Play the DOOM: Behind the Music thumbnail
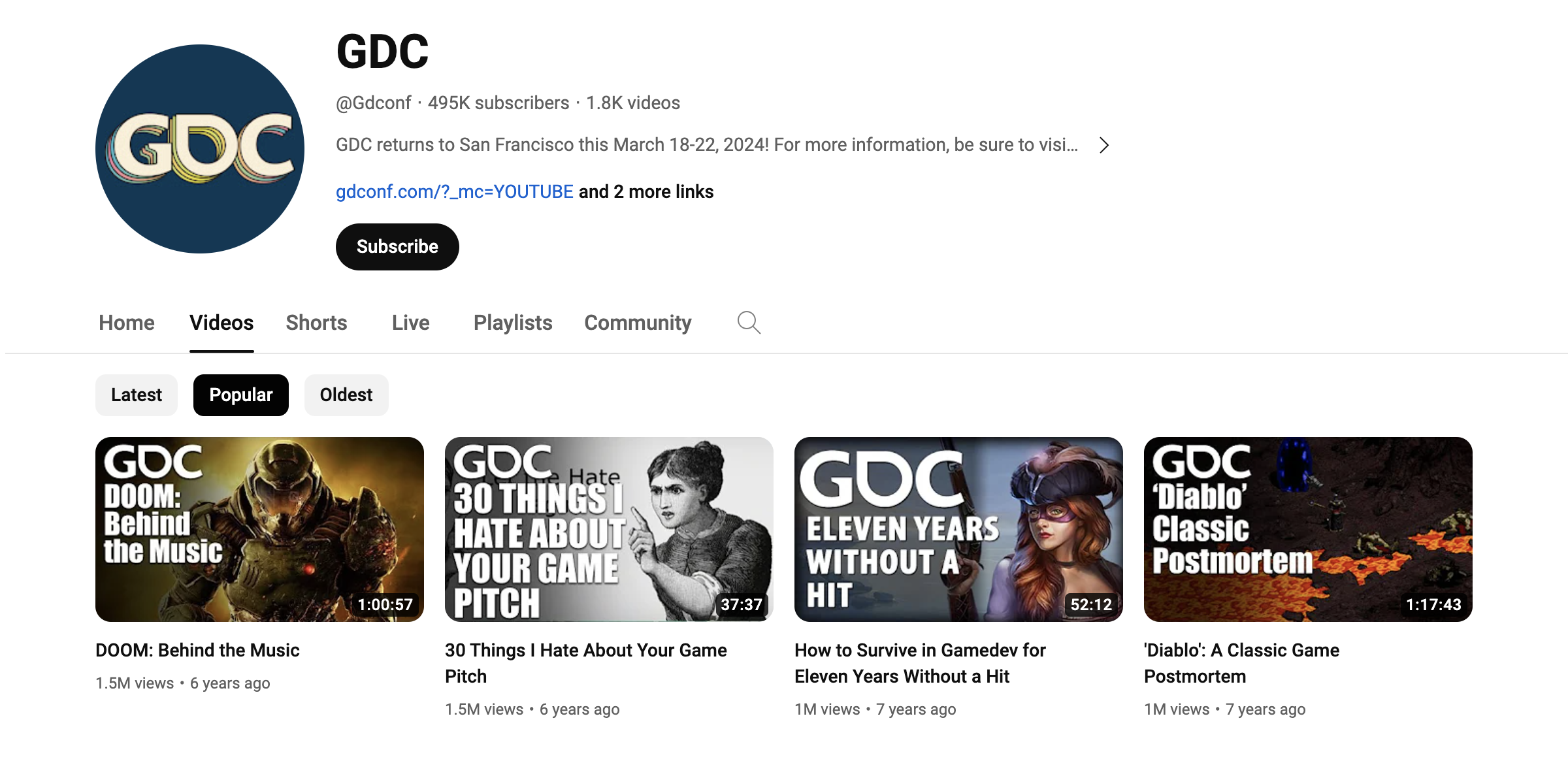This screenshot has height=763, width=1568. click(259, 529)
